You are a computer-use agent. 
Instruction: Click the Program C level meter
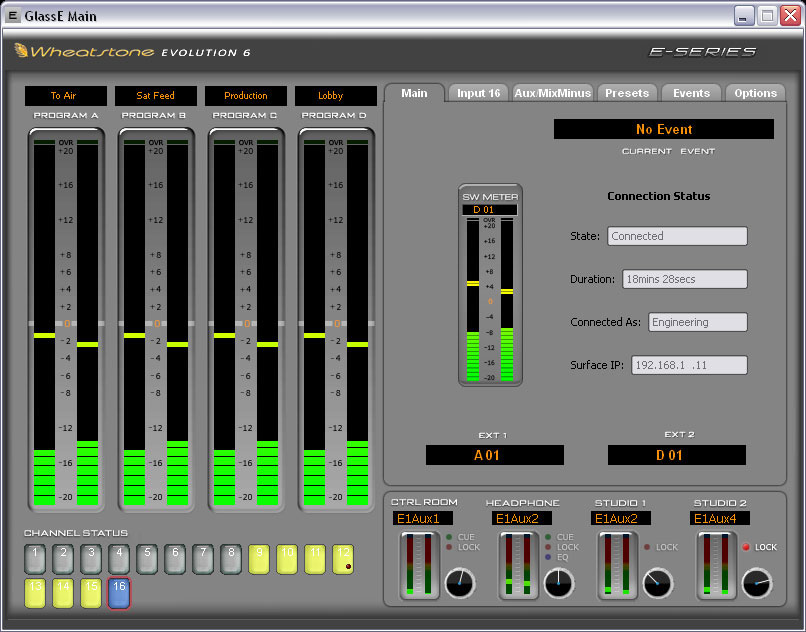point(246,320)
